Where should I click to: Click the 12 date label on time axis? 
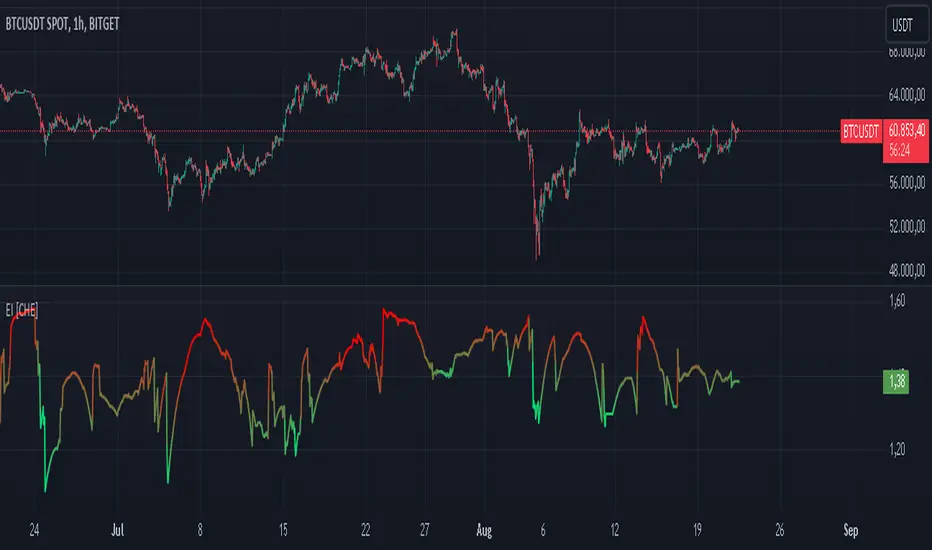click(x=615, y=530)
